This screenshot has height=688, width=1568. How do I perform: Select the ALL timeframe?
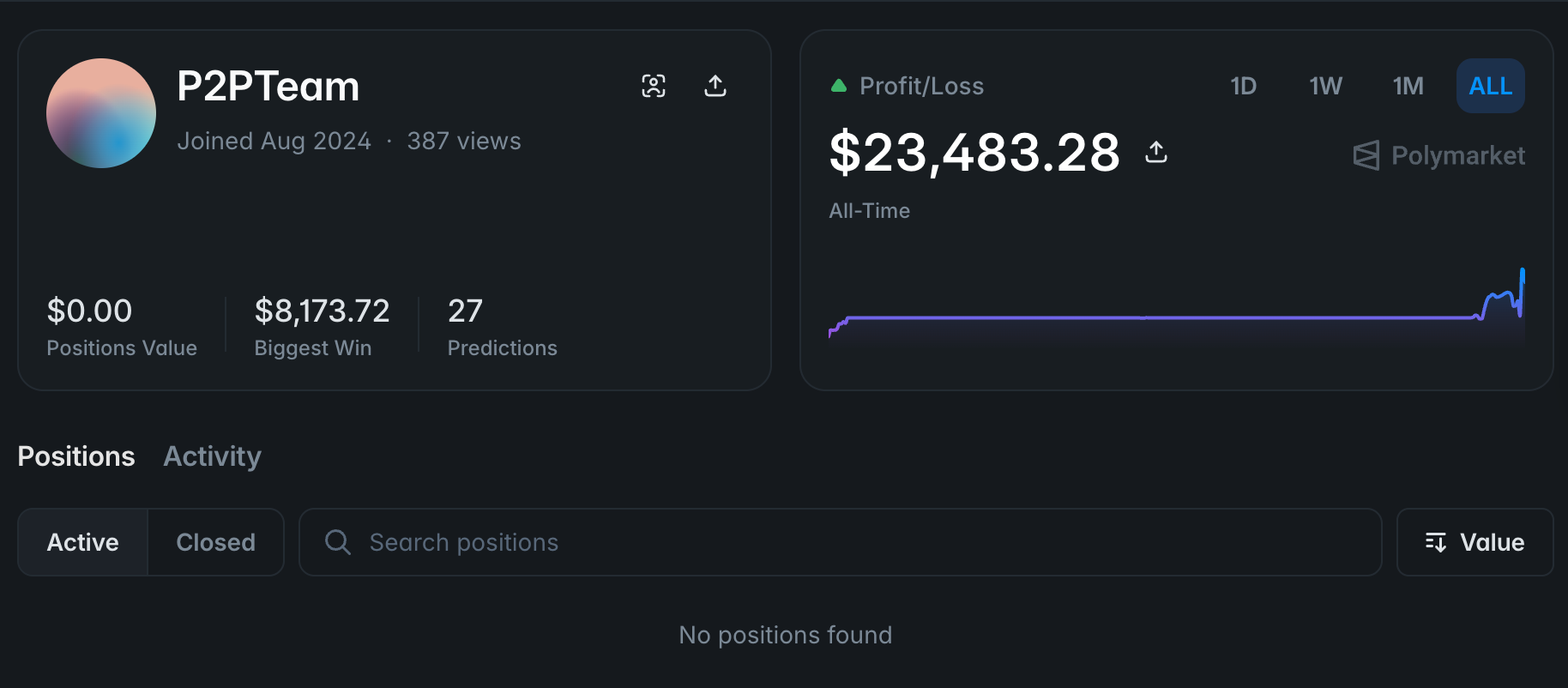coord(1490,86)
